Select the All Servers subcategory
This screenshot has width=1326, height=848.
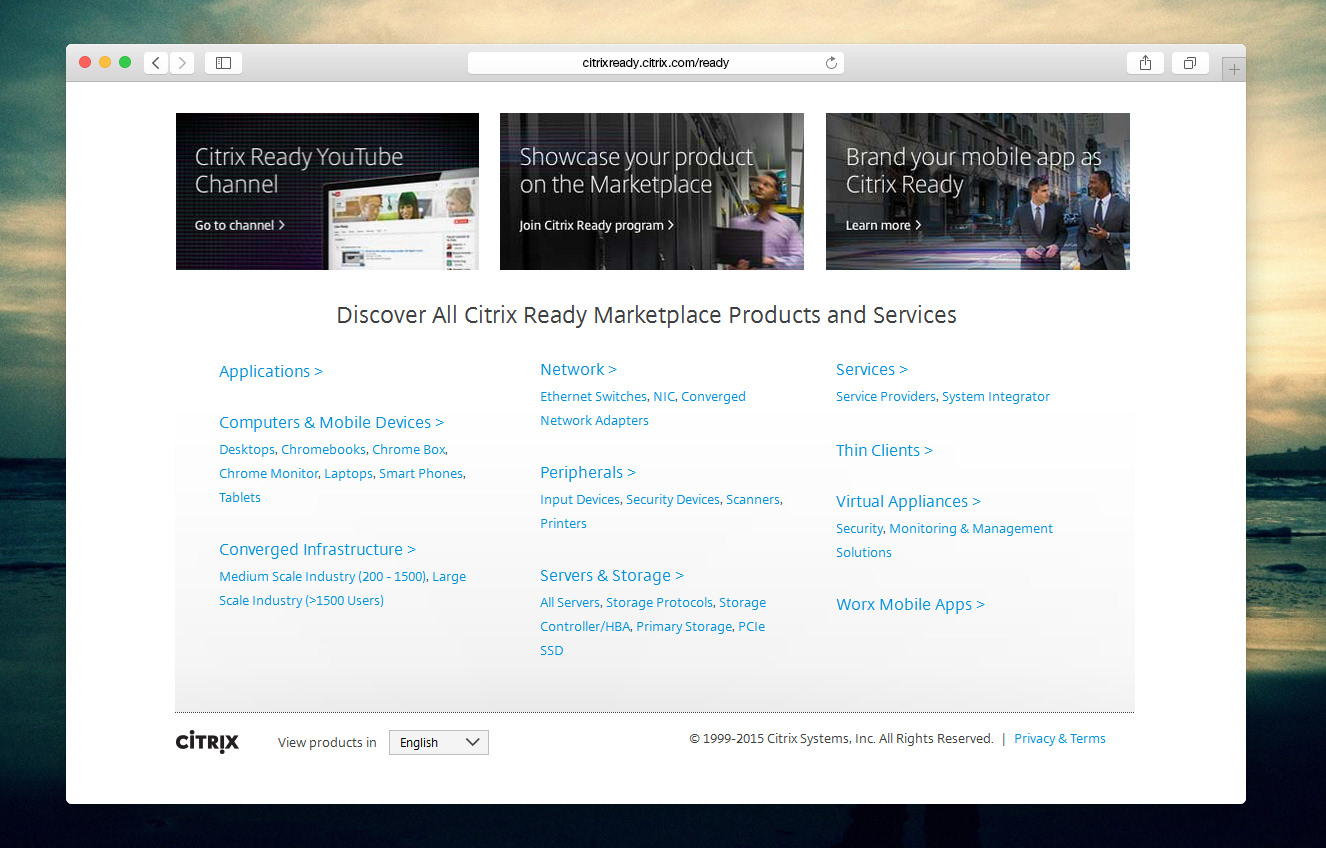(x=570, y=602)
